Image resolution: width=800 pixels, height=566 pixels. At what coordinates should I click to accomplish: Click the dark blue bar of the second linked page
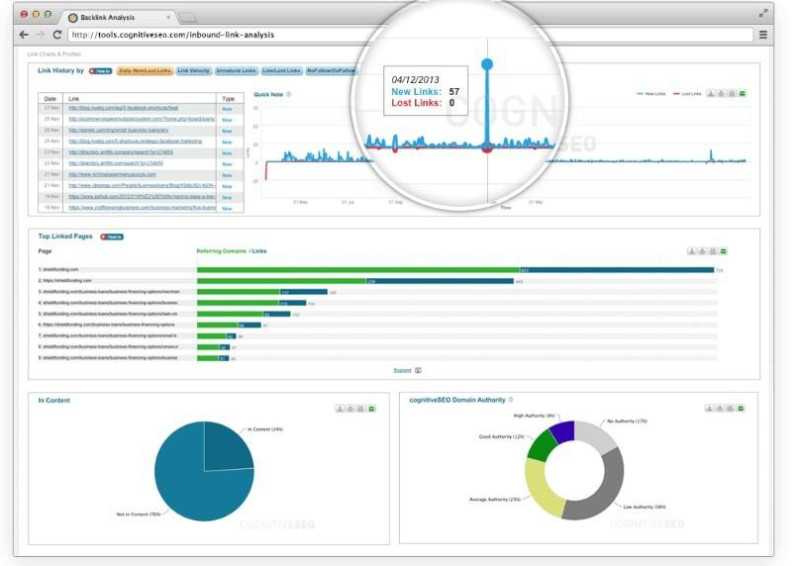pyautogui.click(x=440, y=281)
